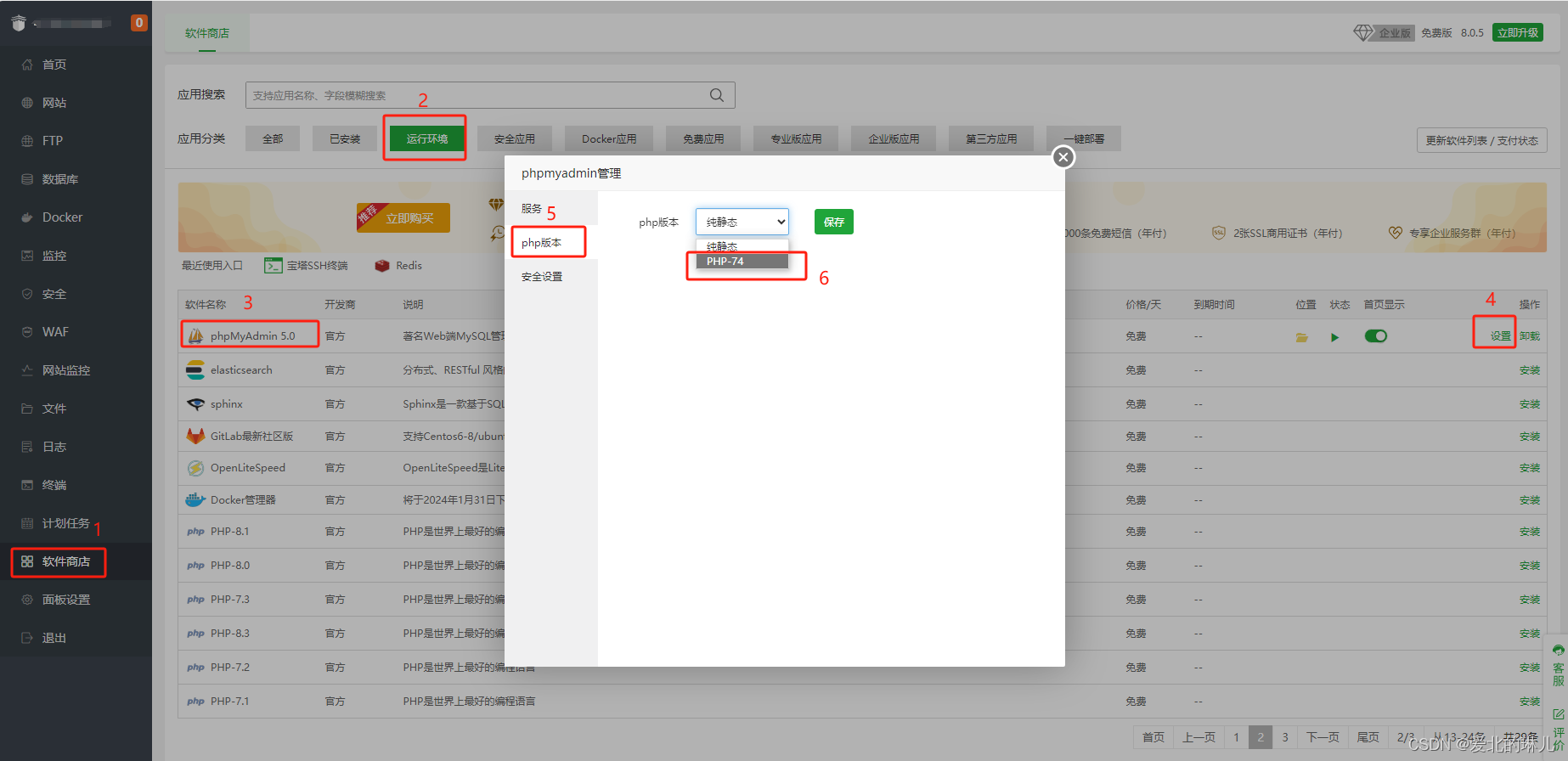This screenshot has width=1568, height=761.
Task: Click 软件商店 header tab
Action: 207,33
